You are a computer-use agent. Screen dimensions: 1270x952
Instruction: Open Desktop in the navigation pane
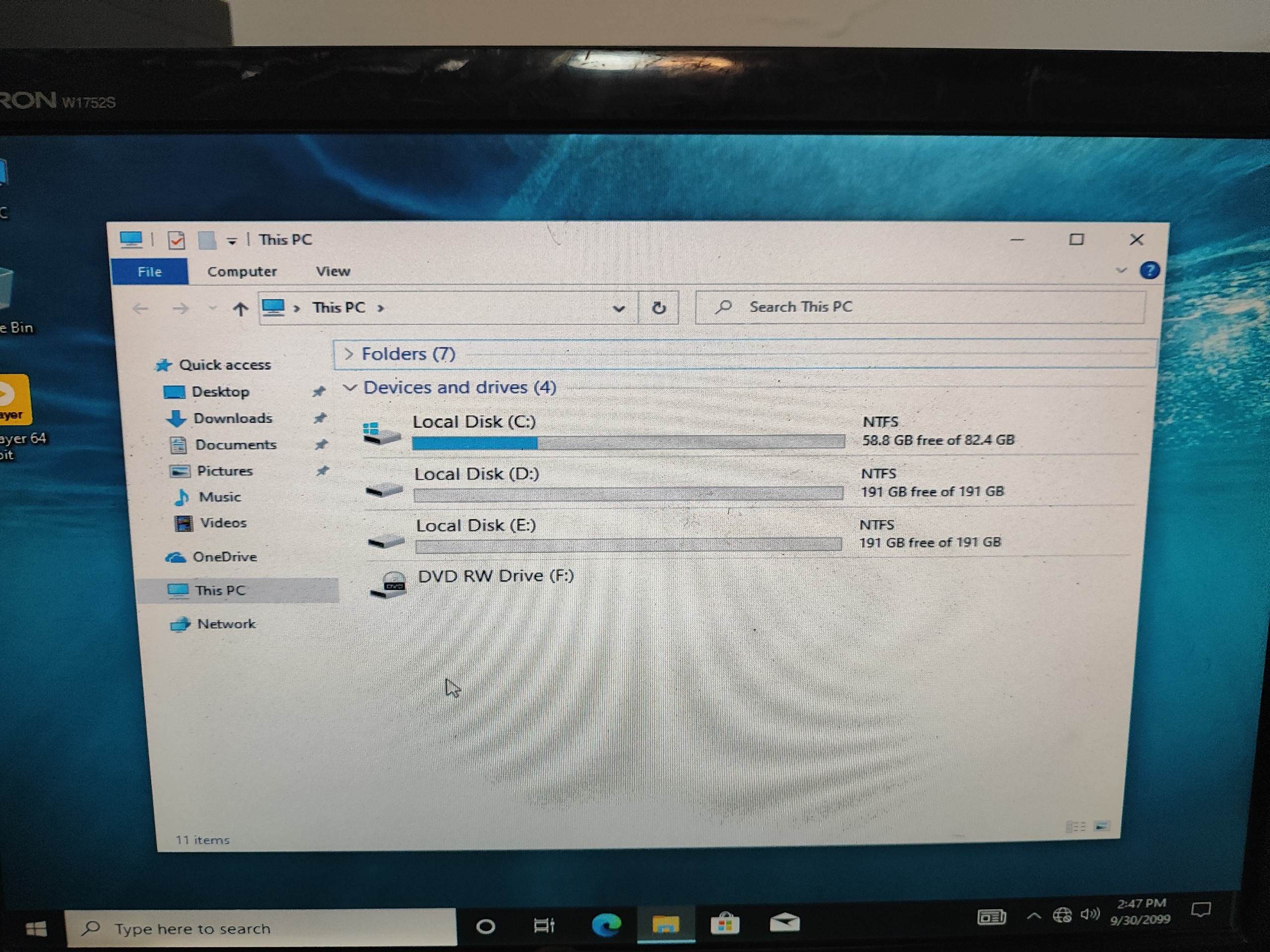[208, 392]
